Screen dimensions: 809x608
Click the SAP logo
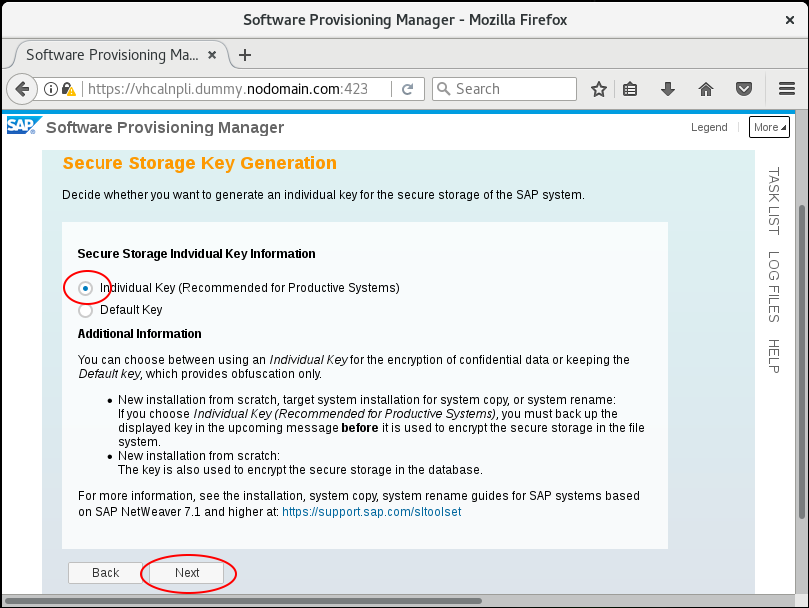(x=22, y=126)
